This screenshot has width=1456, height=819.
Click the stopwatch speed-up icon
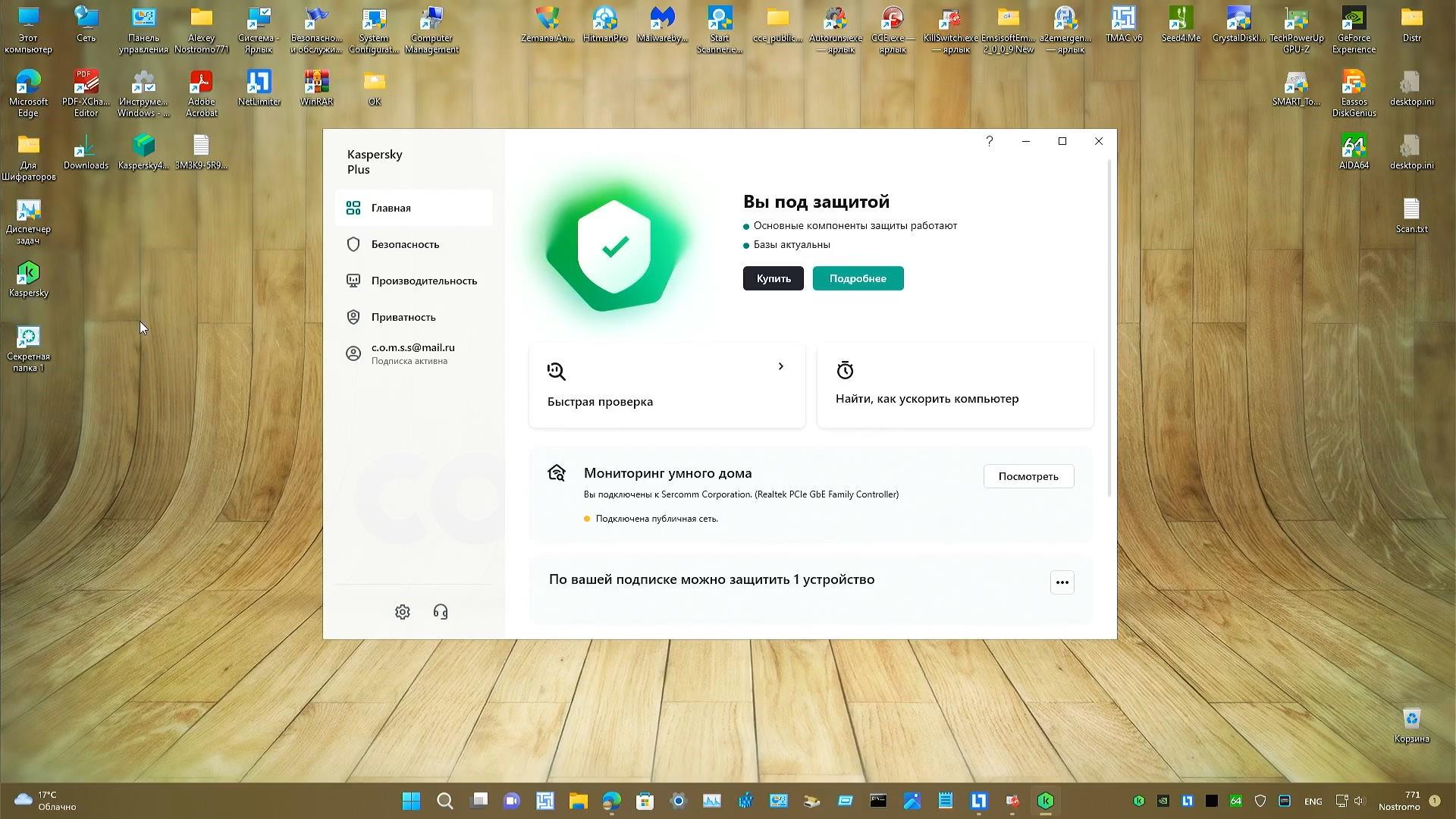tap(845, 370)
